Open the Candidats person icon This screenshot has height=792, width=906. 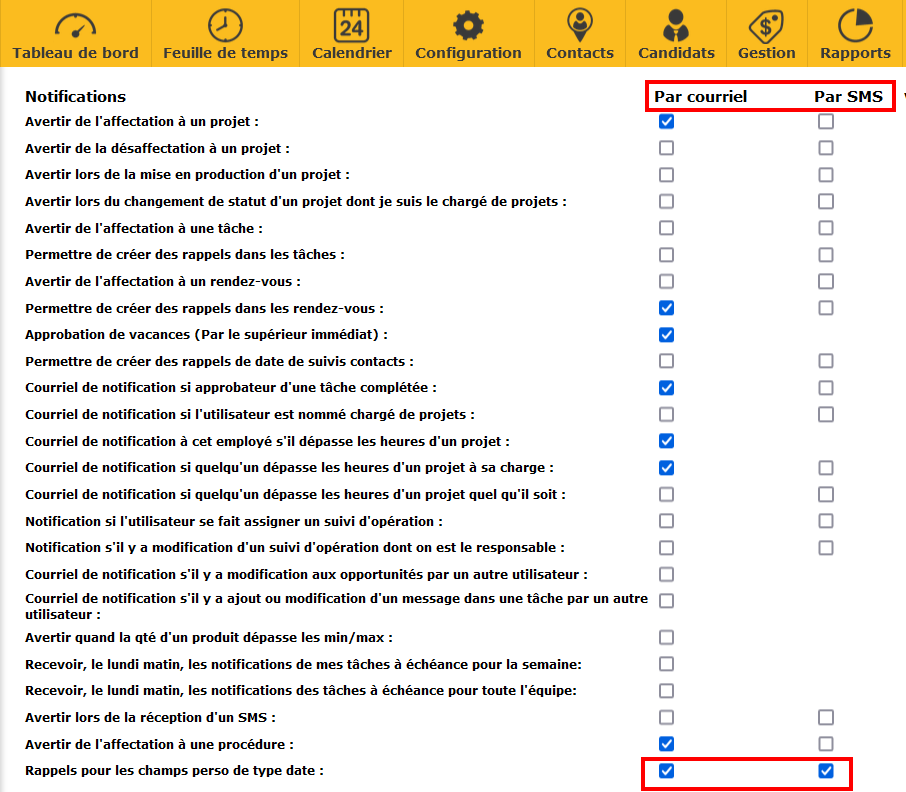676,25
